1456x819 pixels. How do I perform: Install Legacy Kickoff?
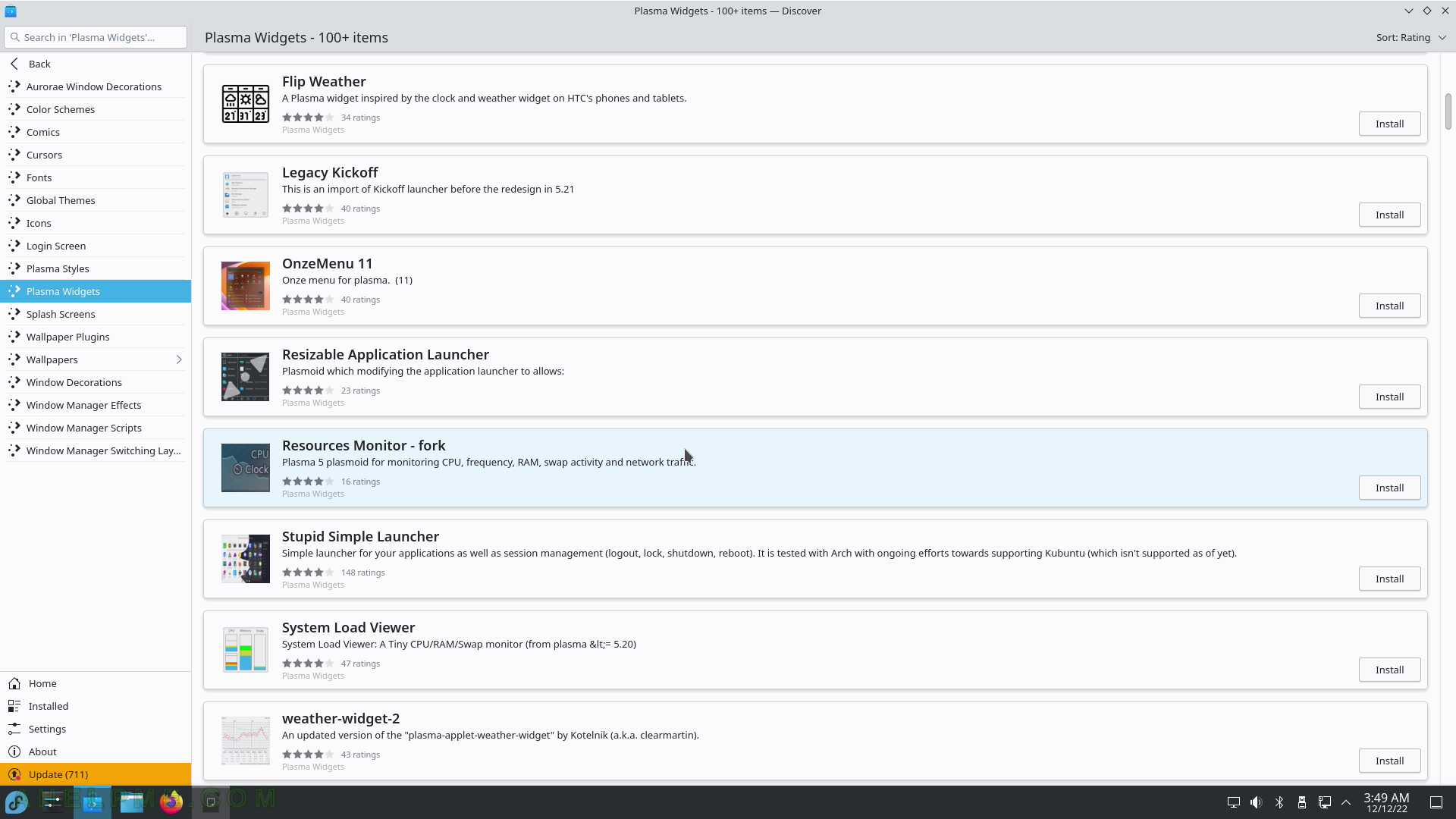[x=1389, y=215]
